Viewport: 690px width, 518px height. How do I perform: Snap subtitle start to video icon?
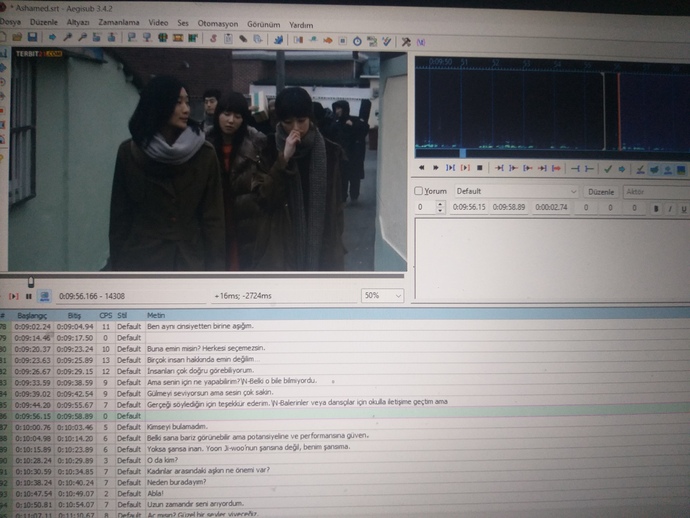132,38
